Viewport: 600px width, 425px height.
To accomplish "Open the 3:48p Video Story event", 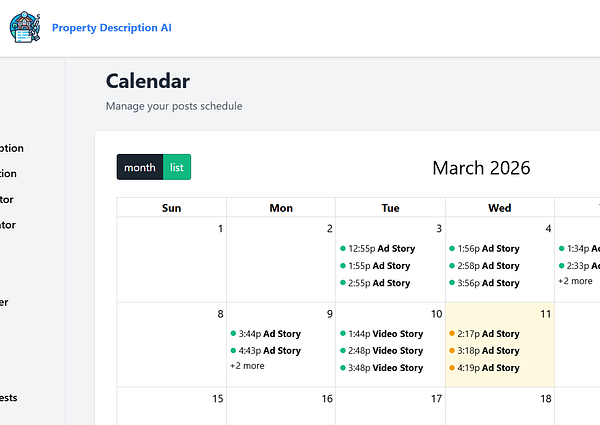I will click(x=382, y=368).
